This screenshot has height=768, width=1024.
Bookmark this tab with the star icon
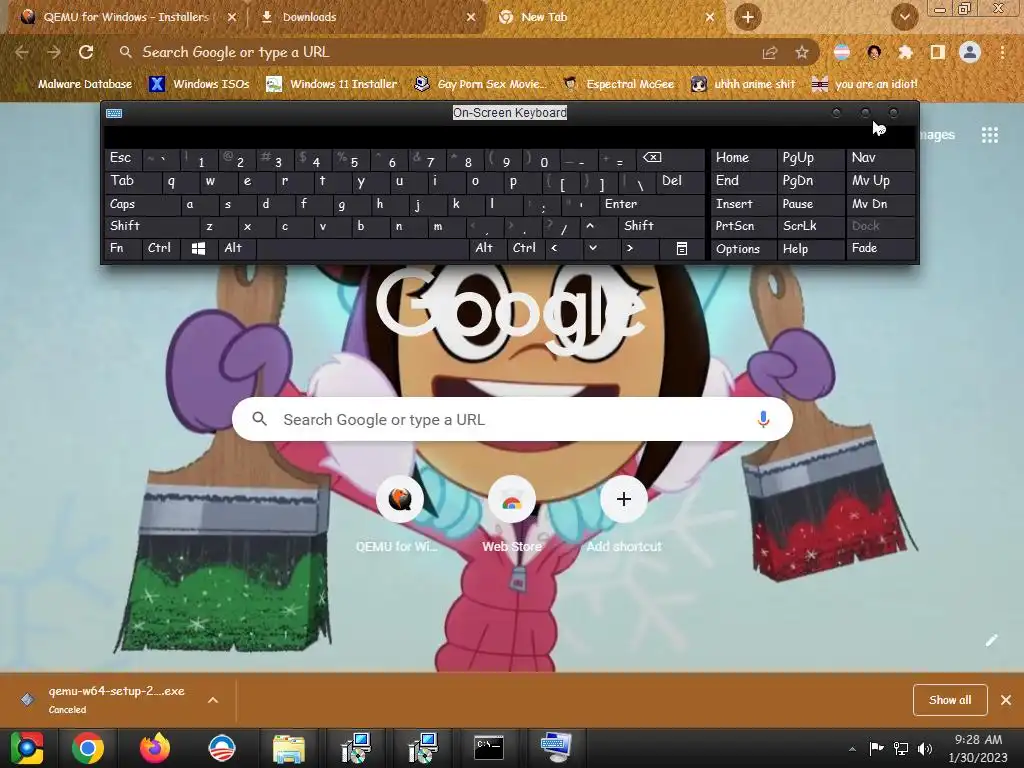tap(802, 52)
